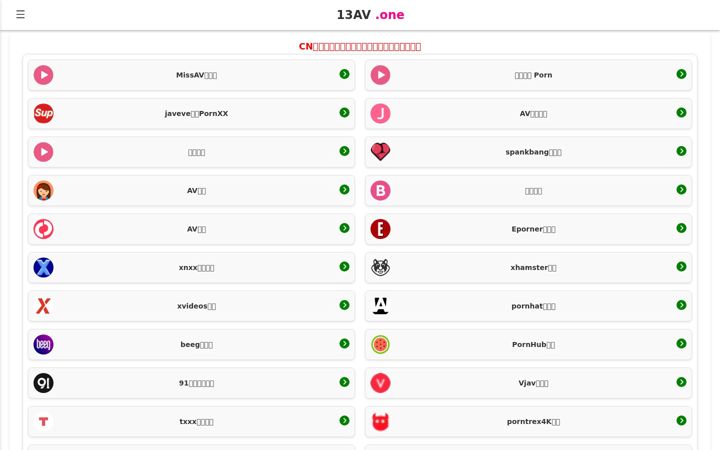The image size is (720, 450).
Task: Click the hamster face icon
Action: point(380,268)
